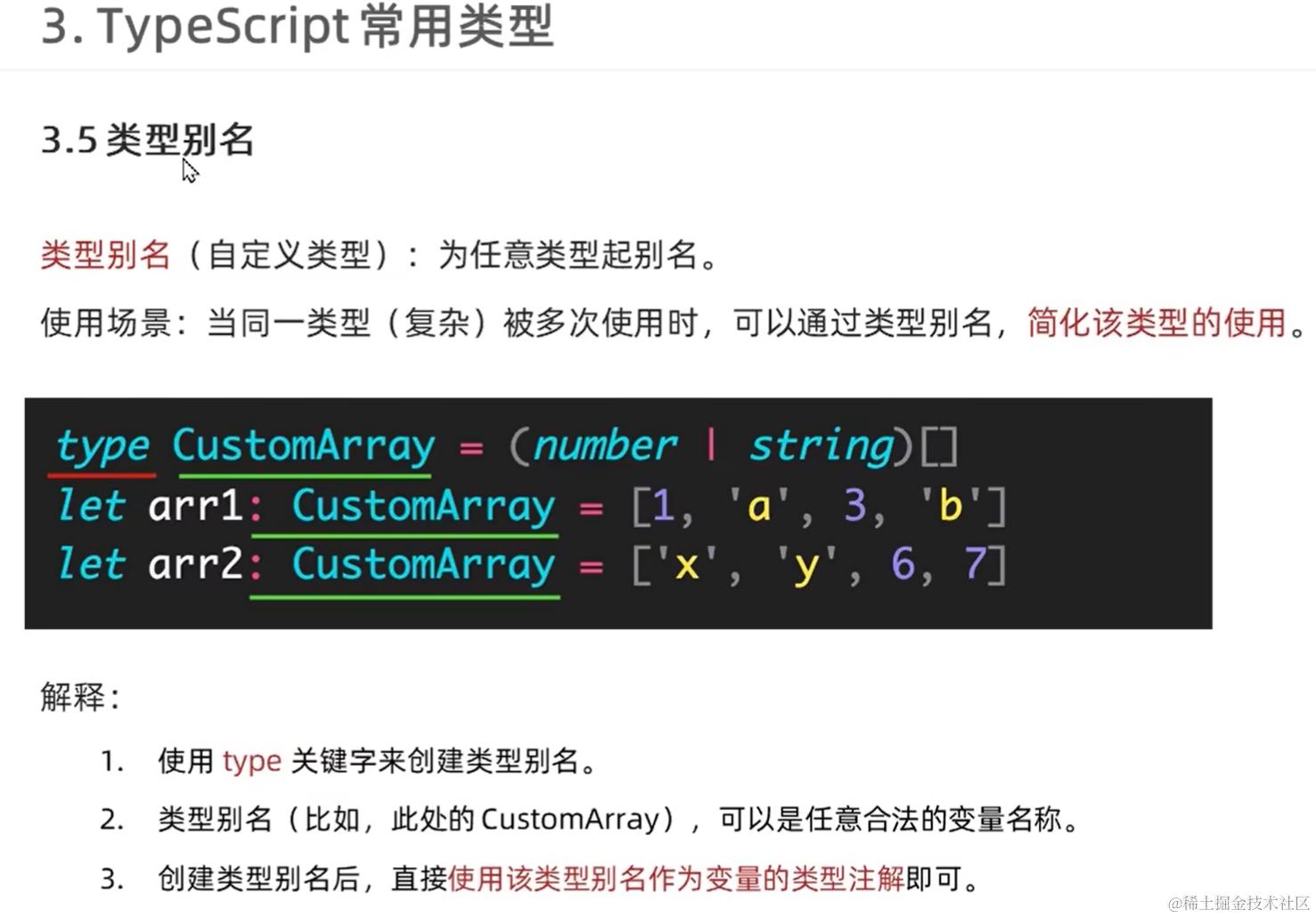Click the array value "[1, 'a', 3, 'b']"
Viewport: 1316px width, 918px height.
(x=819, y=505)
